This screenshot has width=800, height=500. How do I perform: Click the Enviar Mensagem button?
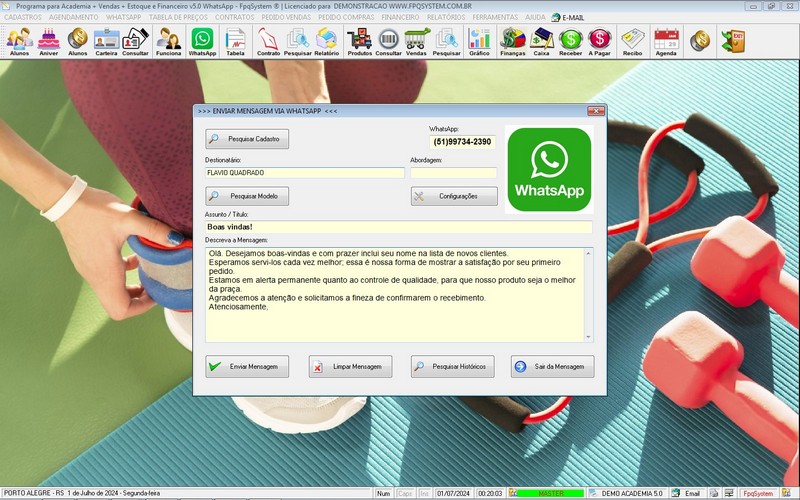[247, 366]
